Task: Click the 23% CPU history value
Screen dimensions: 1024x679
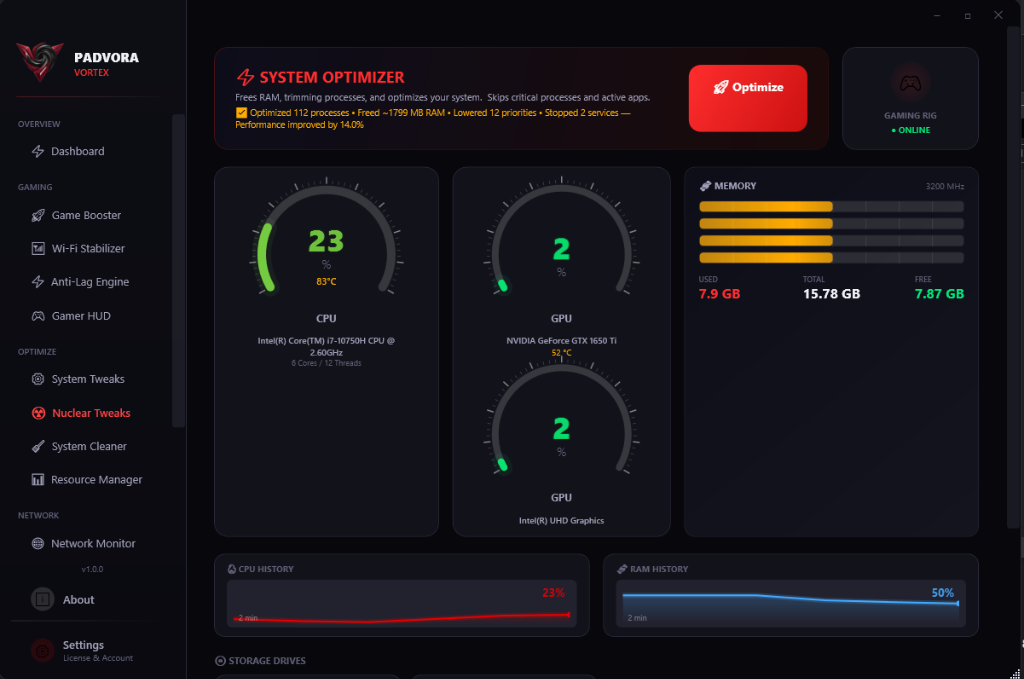Action: (553, 593)
